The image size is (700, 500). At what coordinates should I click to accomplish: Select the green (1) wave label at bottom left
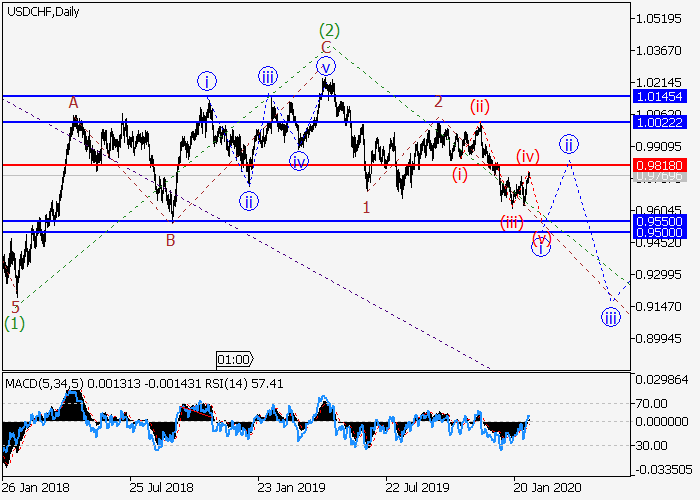14,323
